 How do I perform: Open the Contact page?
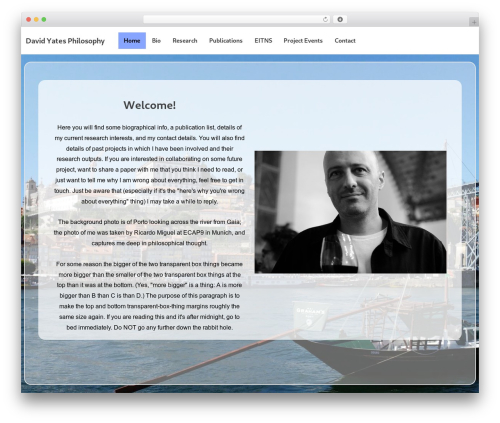[345, 41]
